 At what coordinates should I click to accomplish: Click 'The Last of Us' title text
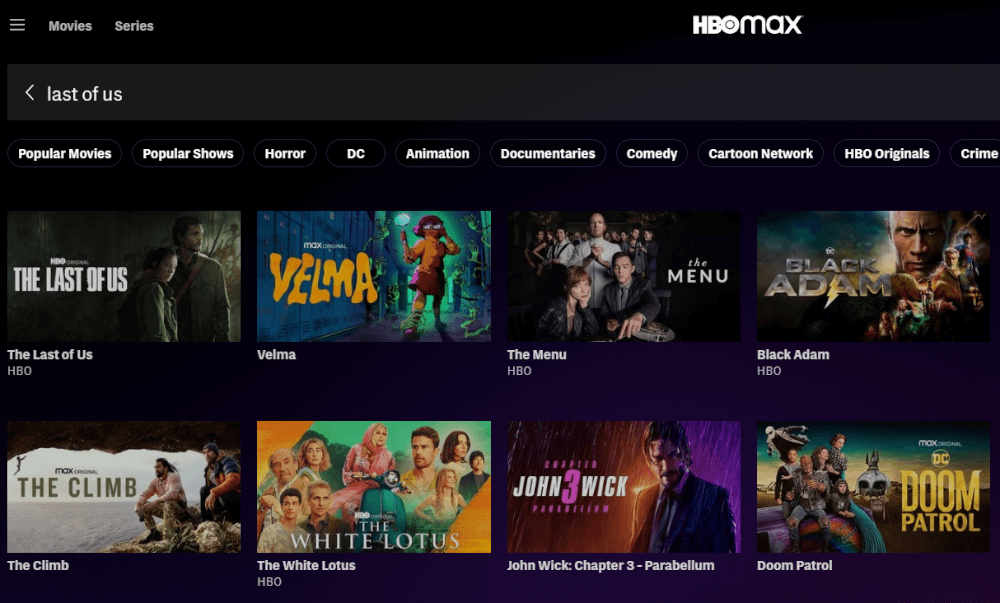coord(50,355)
